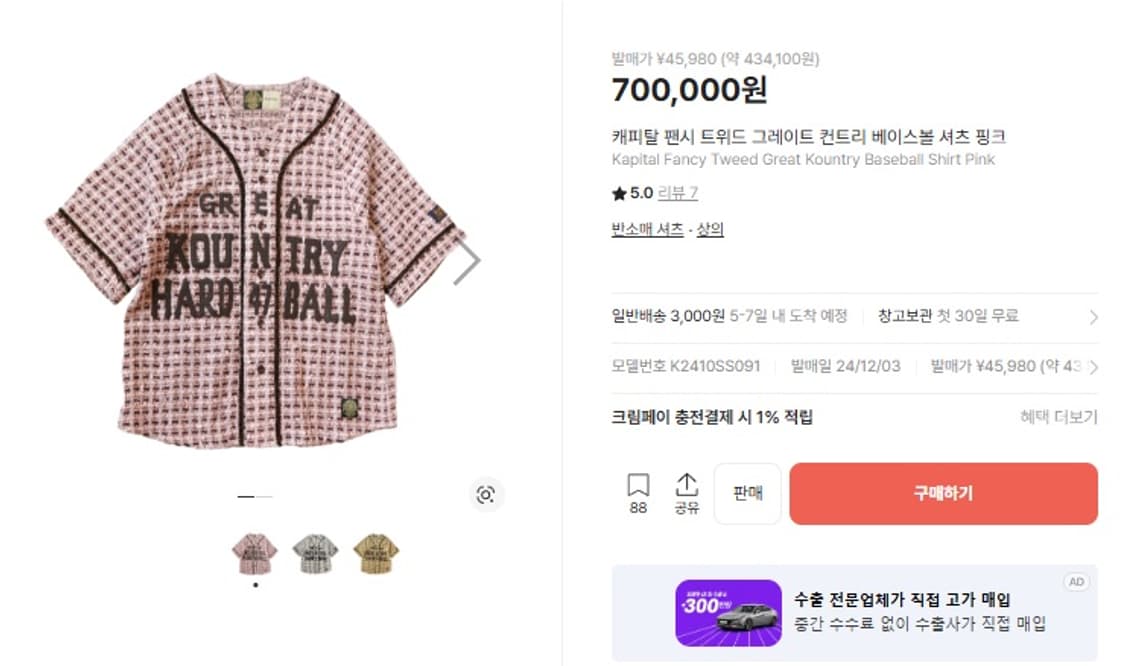Expand the model number details chevron
The height and width of the screenshot is (666, 1125).
[x=1093, y=367]
